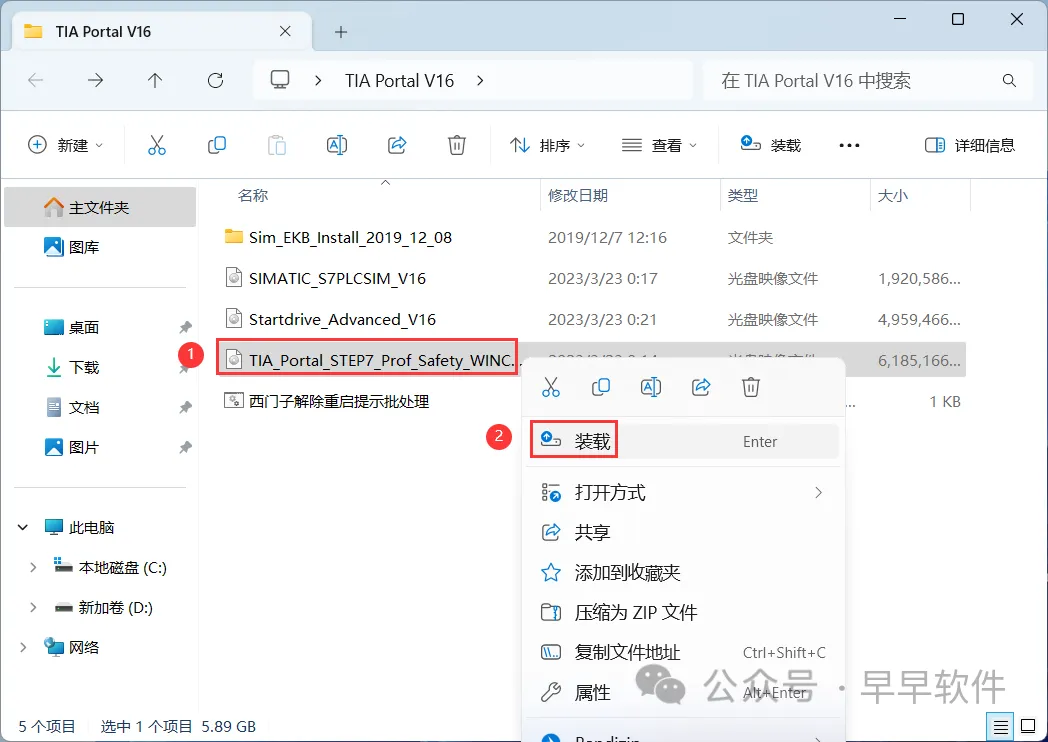Open 图库 in the sidebar

[x=100, y=247]
